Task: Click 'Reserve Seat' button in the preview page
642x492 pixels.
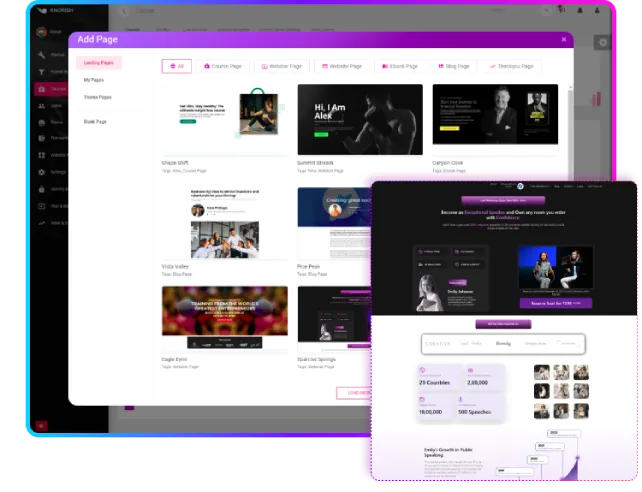Action: click(x=556, y=303)
